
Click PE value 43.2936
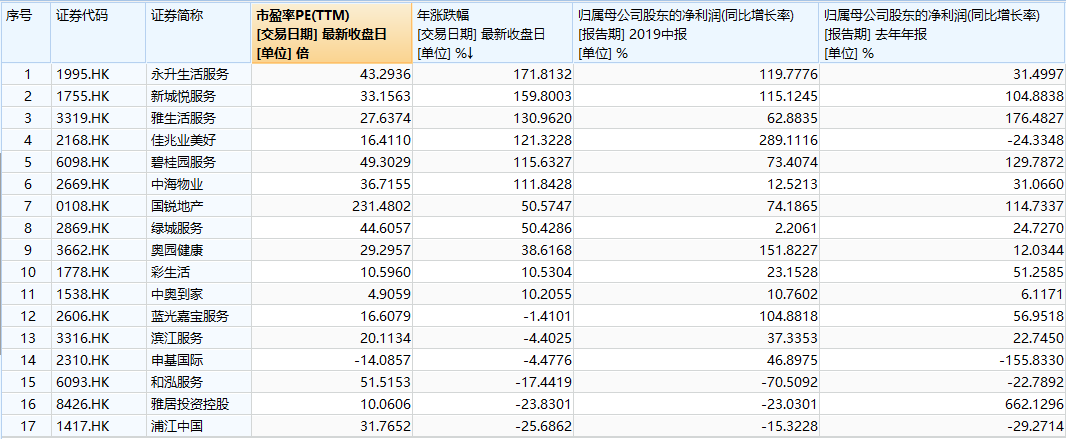pos(386,75)
